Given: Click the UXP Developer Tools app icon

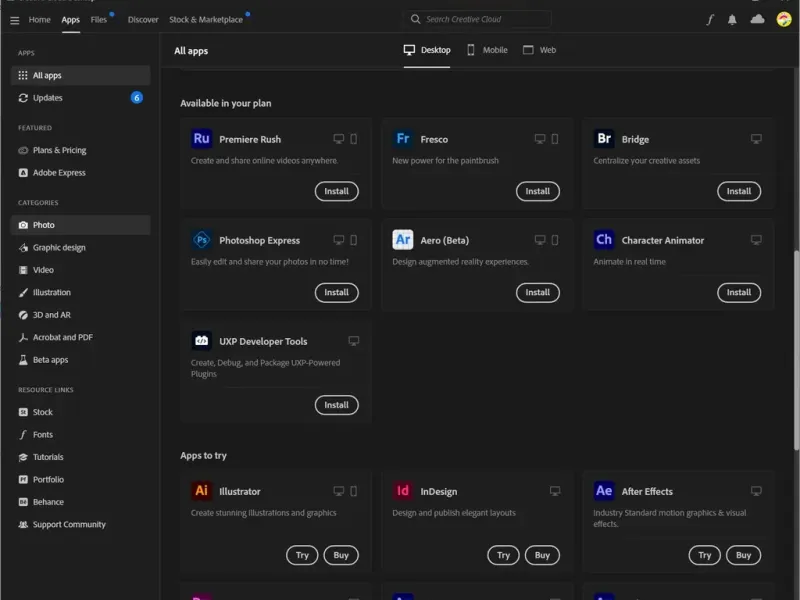Looking at the screenshot, I should coord(202,340).
